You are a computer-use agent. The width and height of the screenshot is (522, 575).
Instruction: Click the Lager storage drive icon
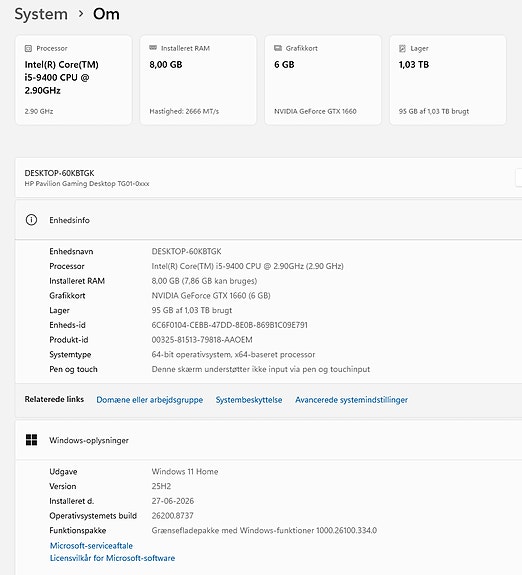point(402,48)
